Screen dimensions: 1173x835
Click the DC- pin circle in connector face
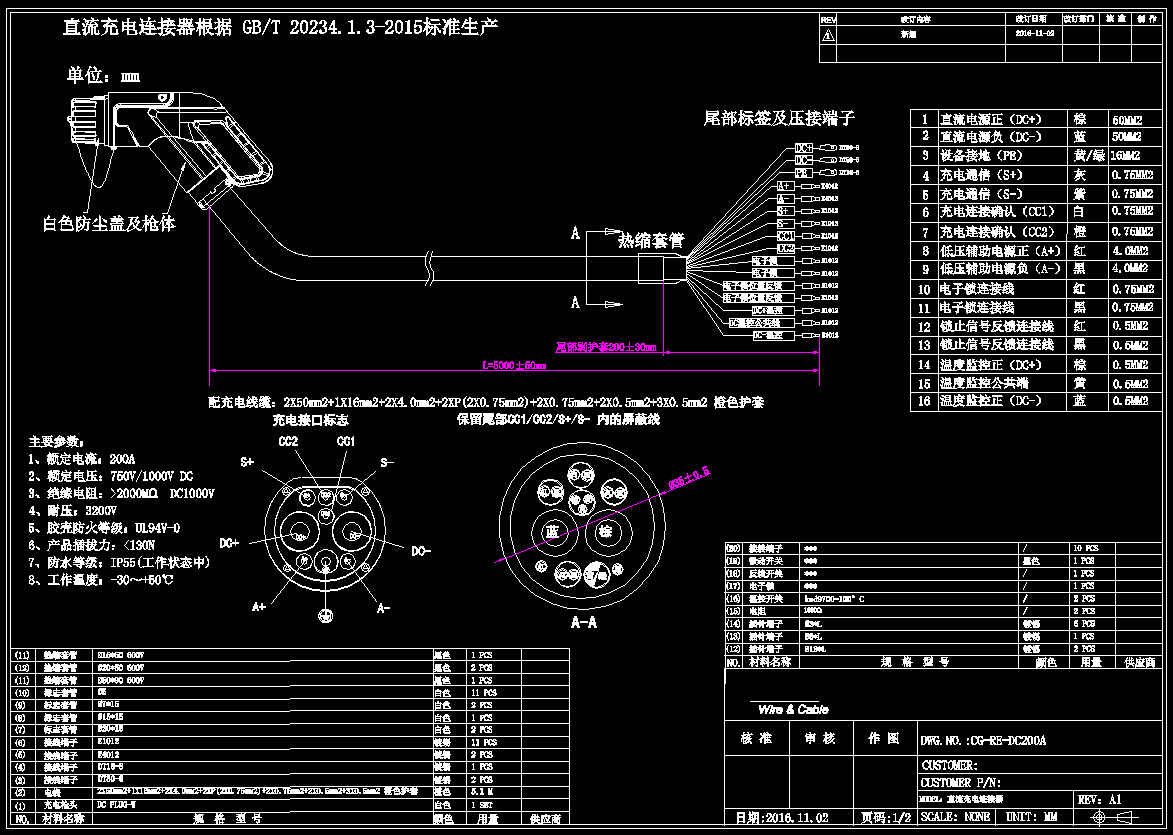[353, 533]
